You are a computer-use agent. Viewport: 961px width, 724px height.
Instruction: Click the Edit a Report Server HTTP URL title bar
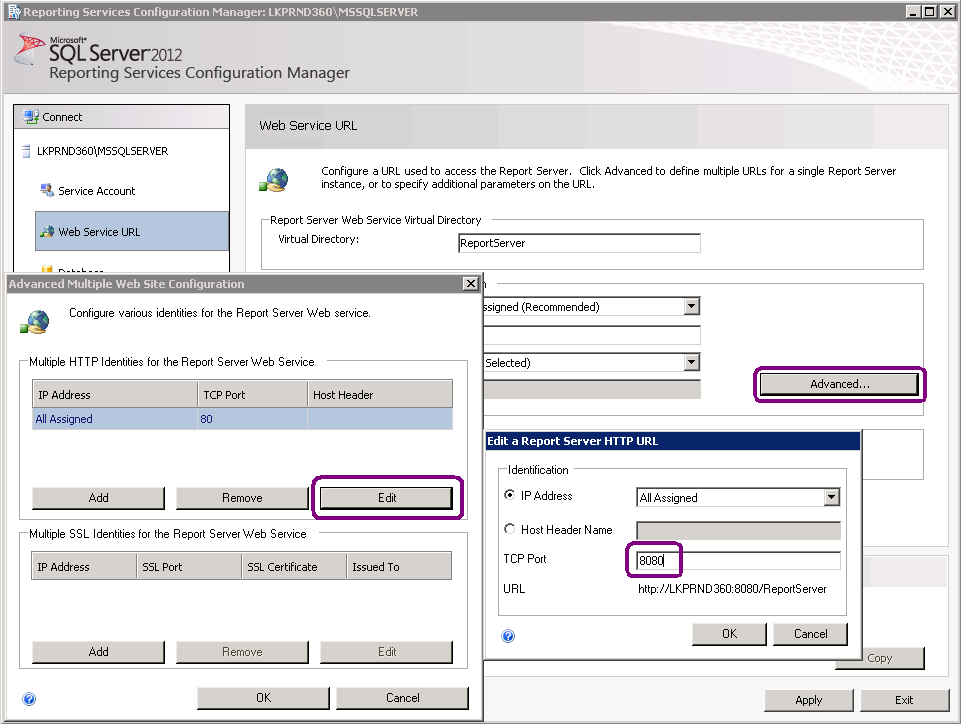pyautogui.click(x=673, y=441)
